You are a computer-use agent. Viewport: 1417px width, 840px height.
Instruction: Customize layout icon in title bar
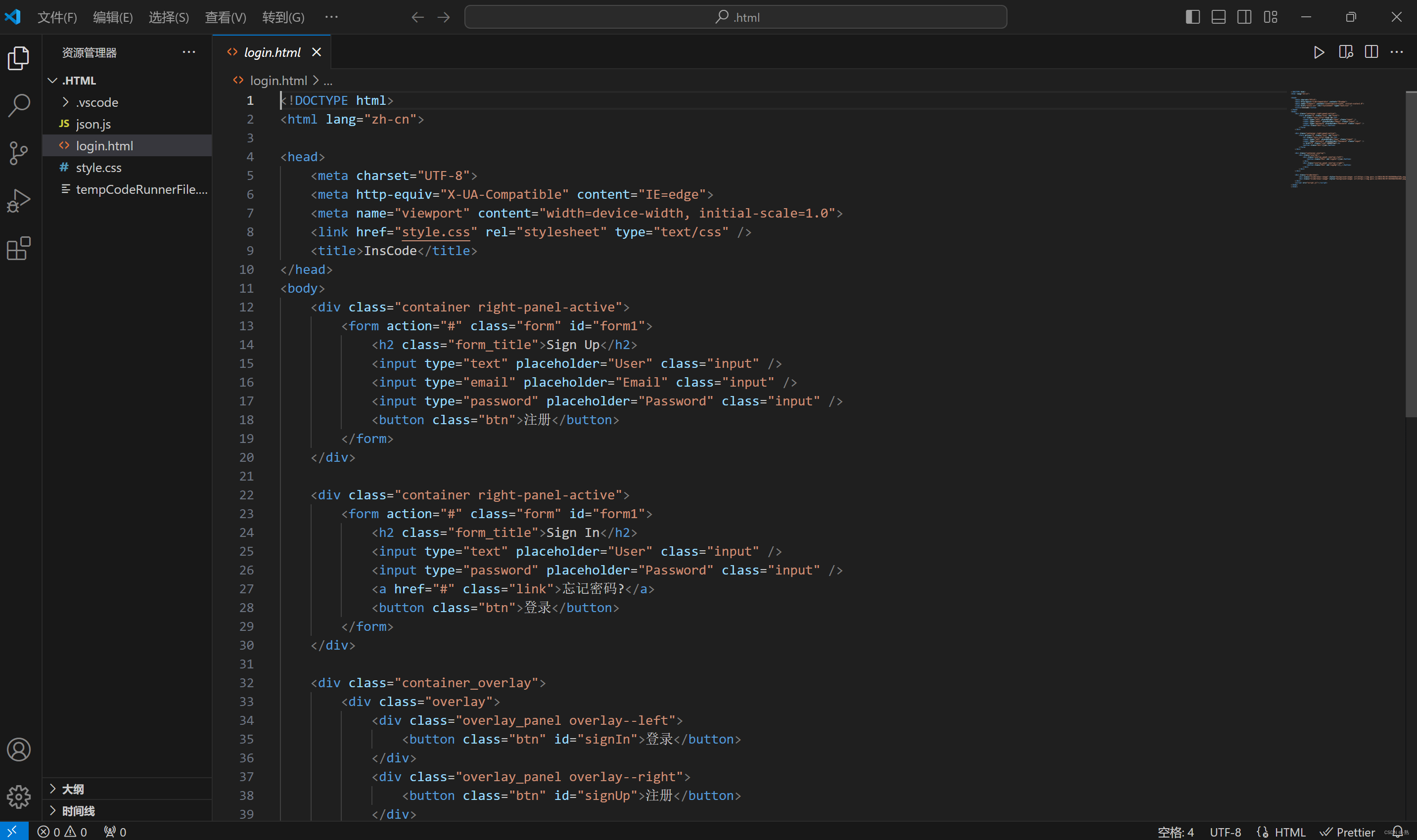1271,17
